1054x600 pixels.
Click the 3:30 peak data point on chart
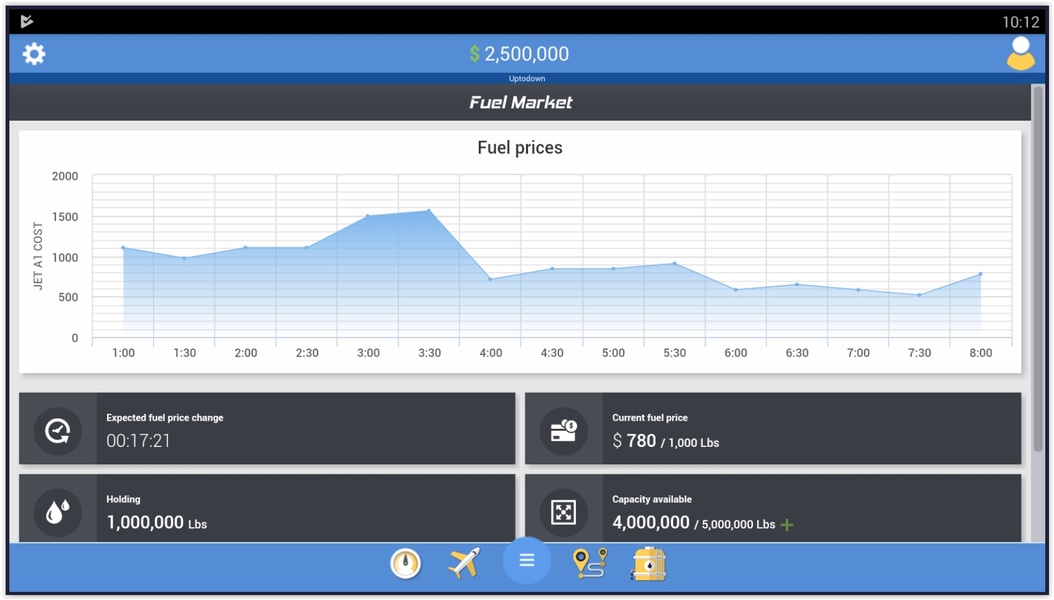430,211
